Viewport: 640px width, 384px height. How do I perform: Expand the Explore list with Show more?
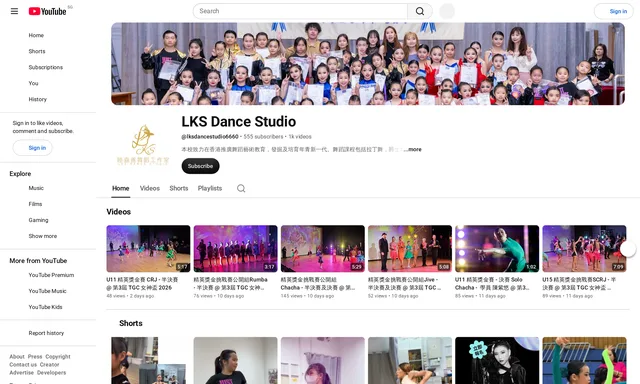click(42, 236)
